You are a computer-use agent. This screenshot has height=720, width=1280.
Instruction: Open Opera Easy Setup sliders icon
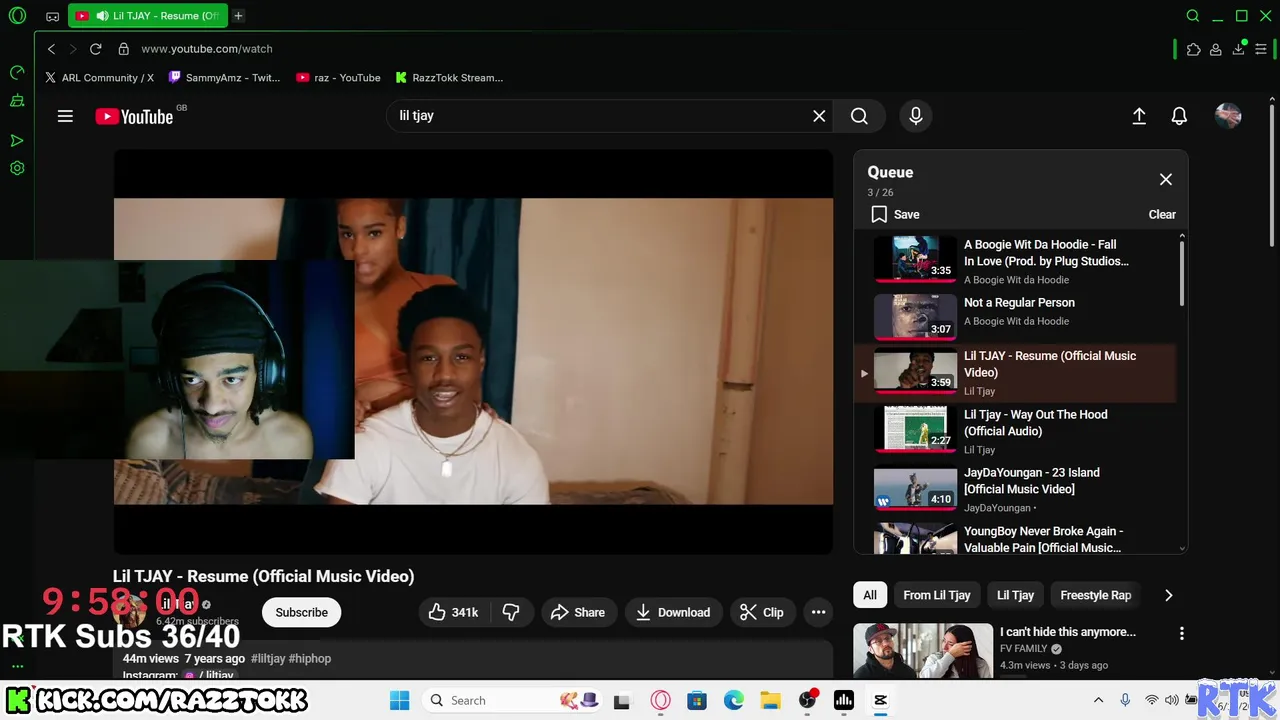click(1261, 49)
